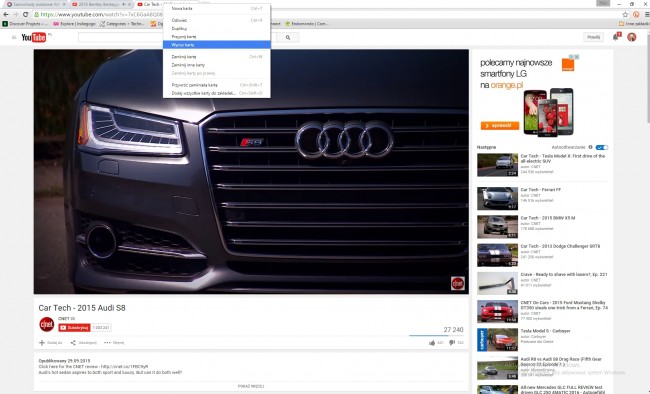Go to YouTube home via the logo
This screenshot has height=394, width=650.
(34, 37)
